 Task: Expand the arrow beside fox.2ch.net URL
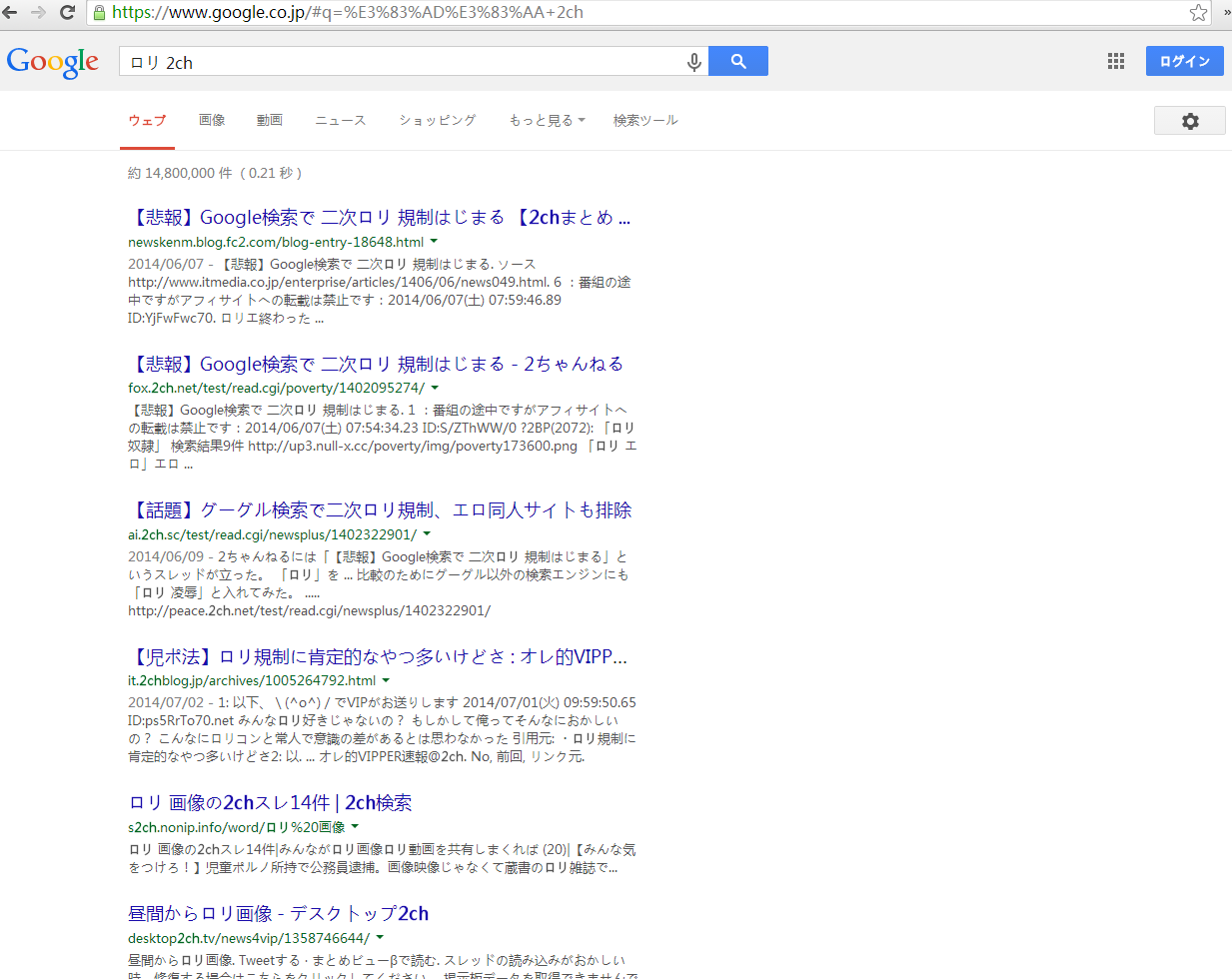pos(435,388)
